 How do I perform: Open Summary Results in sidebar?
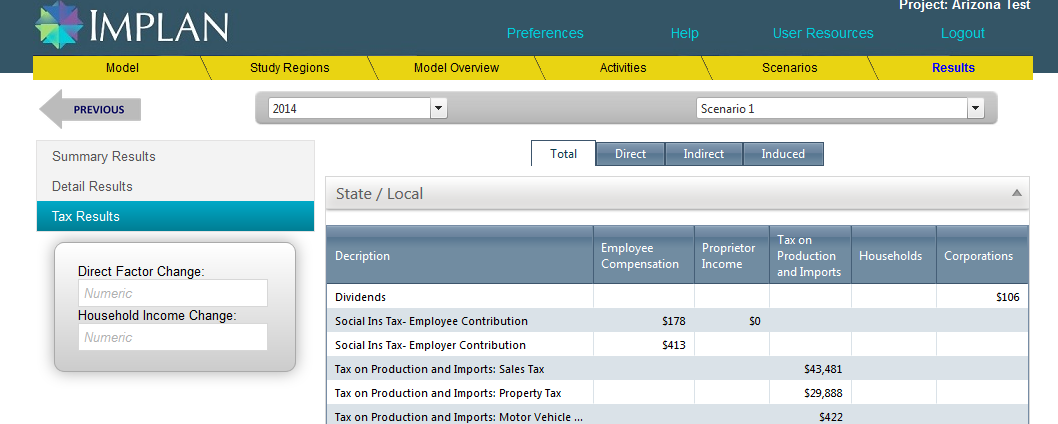point(104,156)
